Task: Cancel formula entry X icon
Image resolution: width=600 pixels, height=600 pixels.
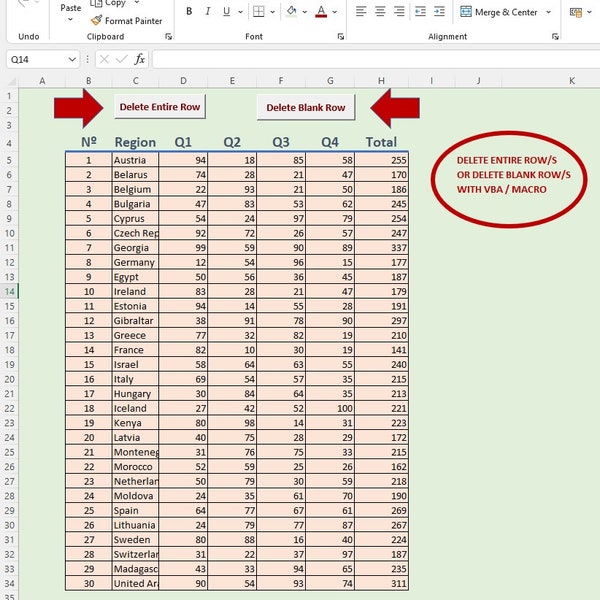Action: [104, 59]
